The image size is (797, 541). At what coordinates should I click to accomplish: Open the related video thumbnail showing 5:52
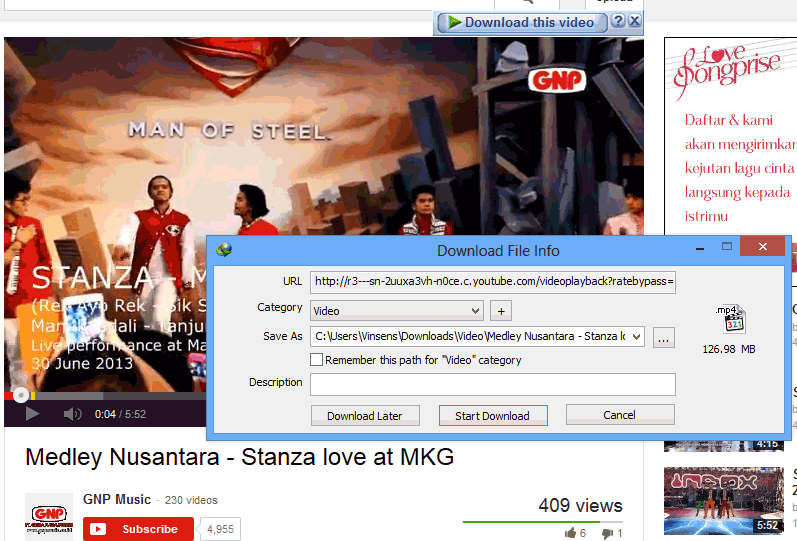pos(724,501)
